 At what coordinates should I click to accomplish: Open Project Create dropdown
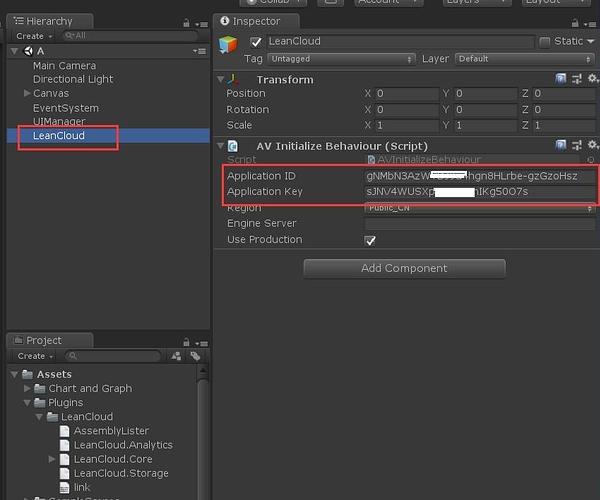(x=35, y=356)
